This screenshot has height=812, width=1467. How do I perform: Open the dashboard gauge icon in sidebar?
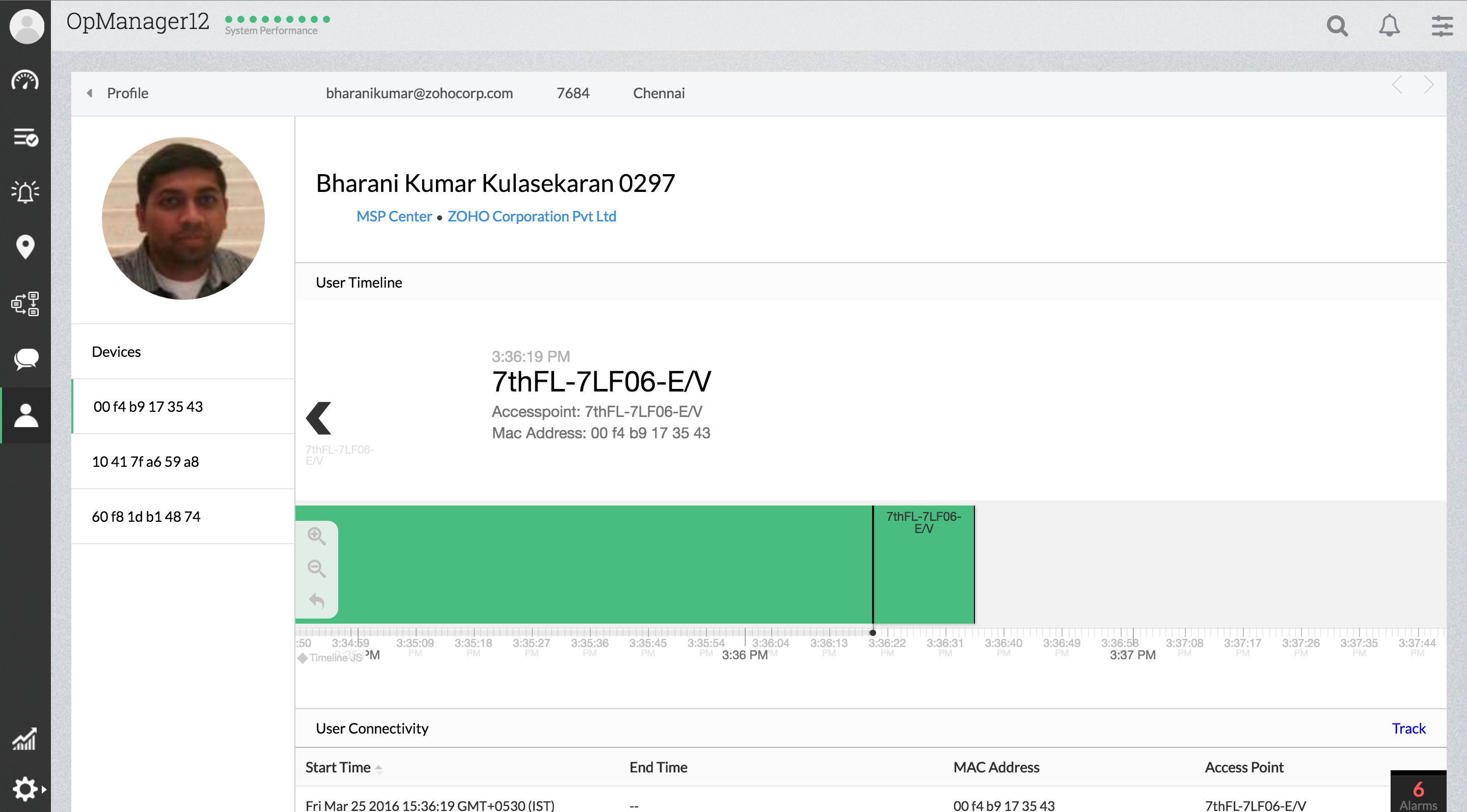click(25, 80)
